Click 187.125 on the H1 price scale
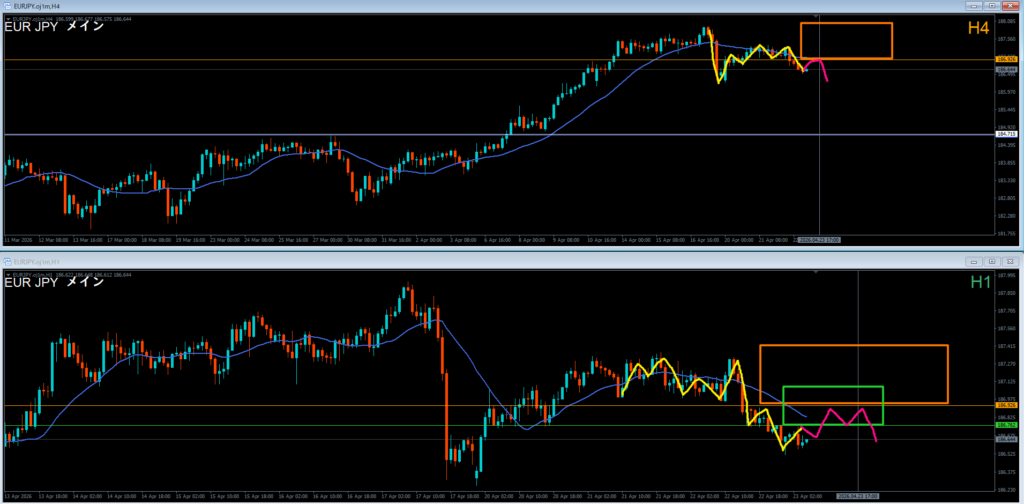 pyautogui.click(x=1005, y=382)
